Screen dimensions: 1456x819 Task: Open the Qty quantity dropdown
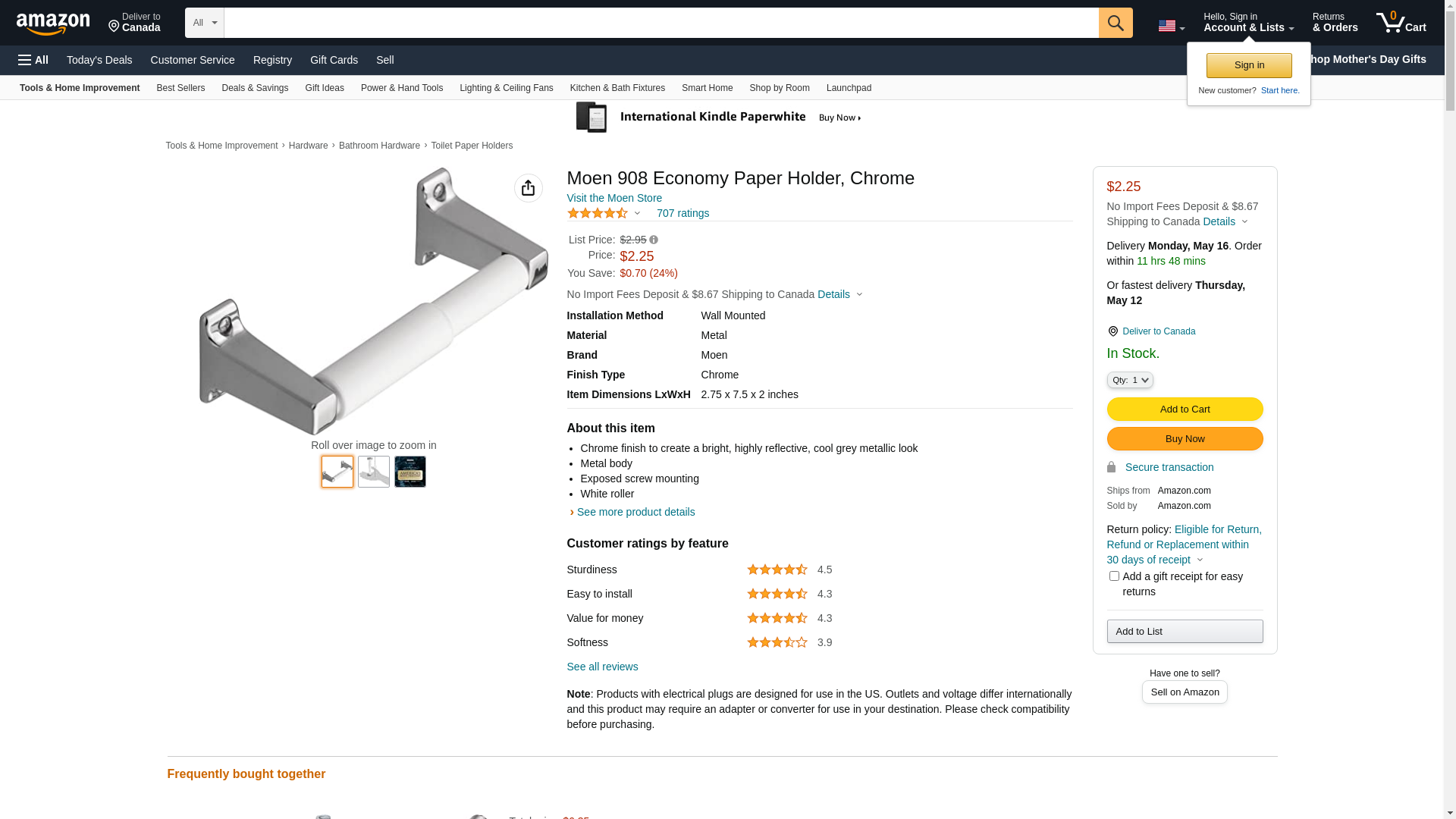pos(1130,380)
